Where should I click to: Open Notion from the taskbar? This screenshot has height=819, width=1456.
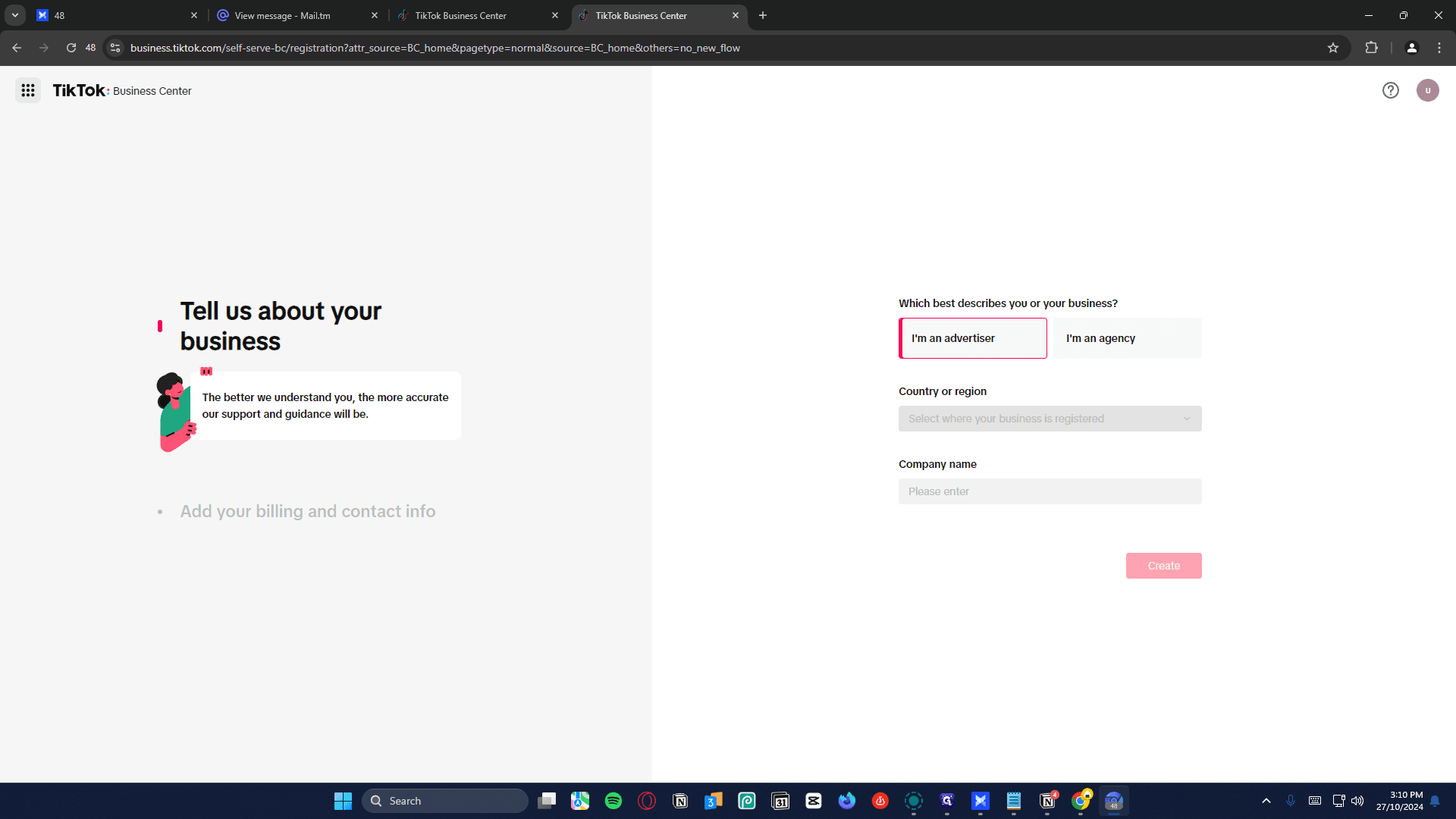pyautogui.click(x=680, y=801)
